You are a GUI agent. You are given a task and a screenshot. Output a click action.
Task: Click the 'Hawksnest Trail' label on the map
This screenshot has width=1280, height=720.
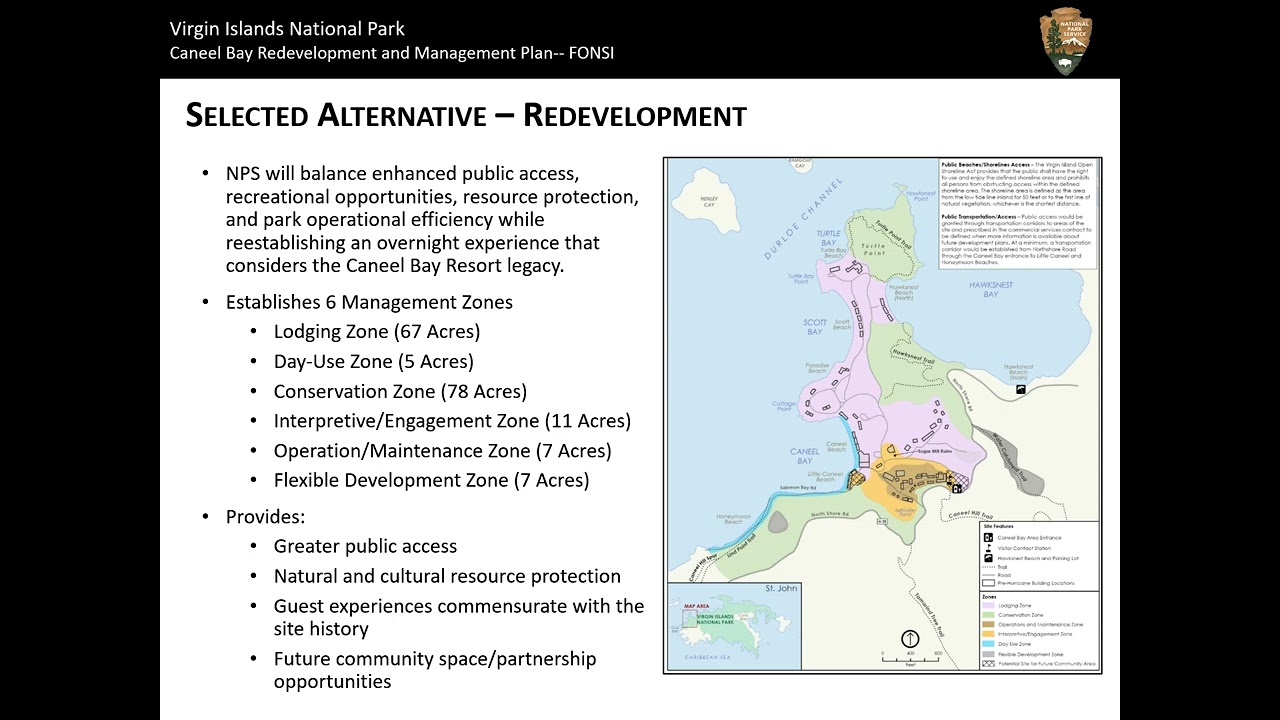coord(913,356)
